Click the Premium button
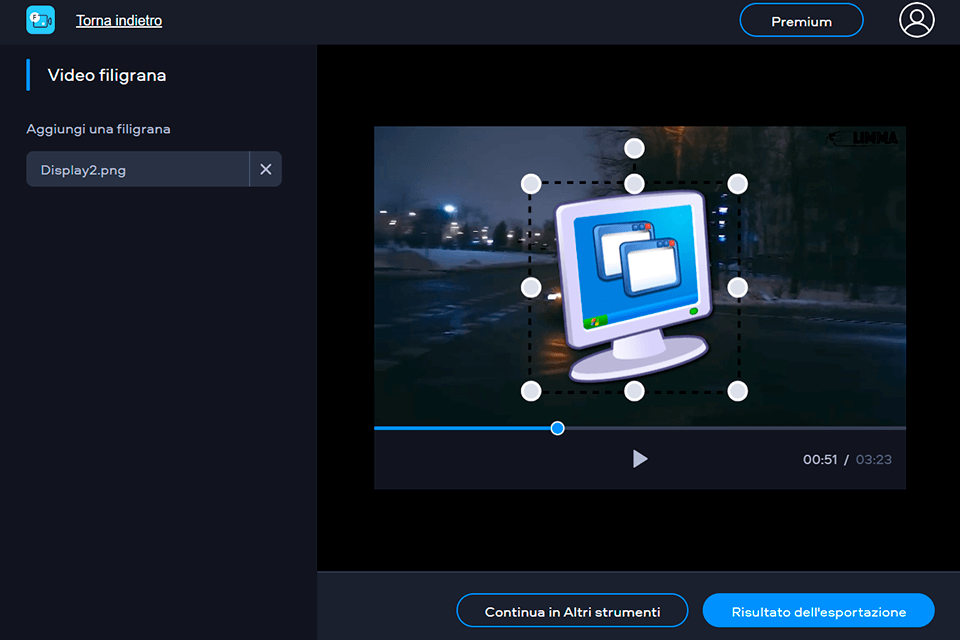Viewport: 960px width, 640px height. point(800,20)
